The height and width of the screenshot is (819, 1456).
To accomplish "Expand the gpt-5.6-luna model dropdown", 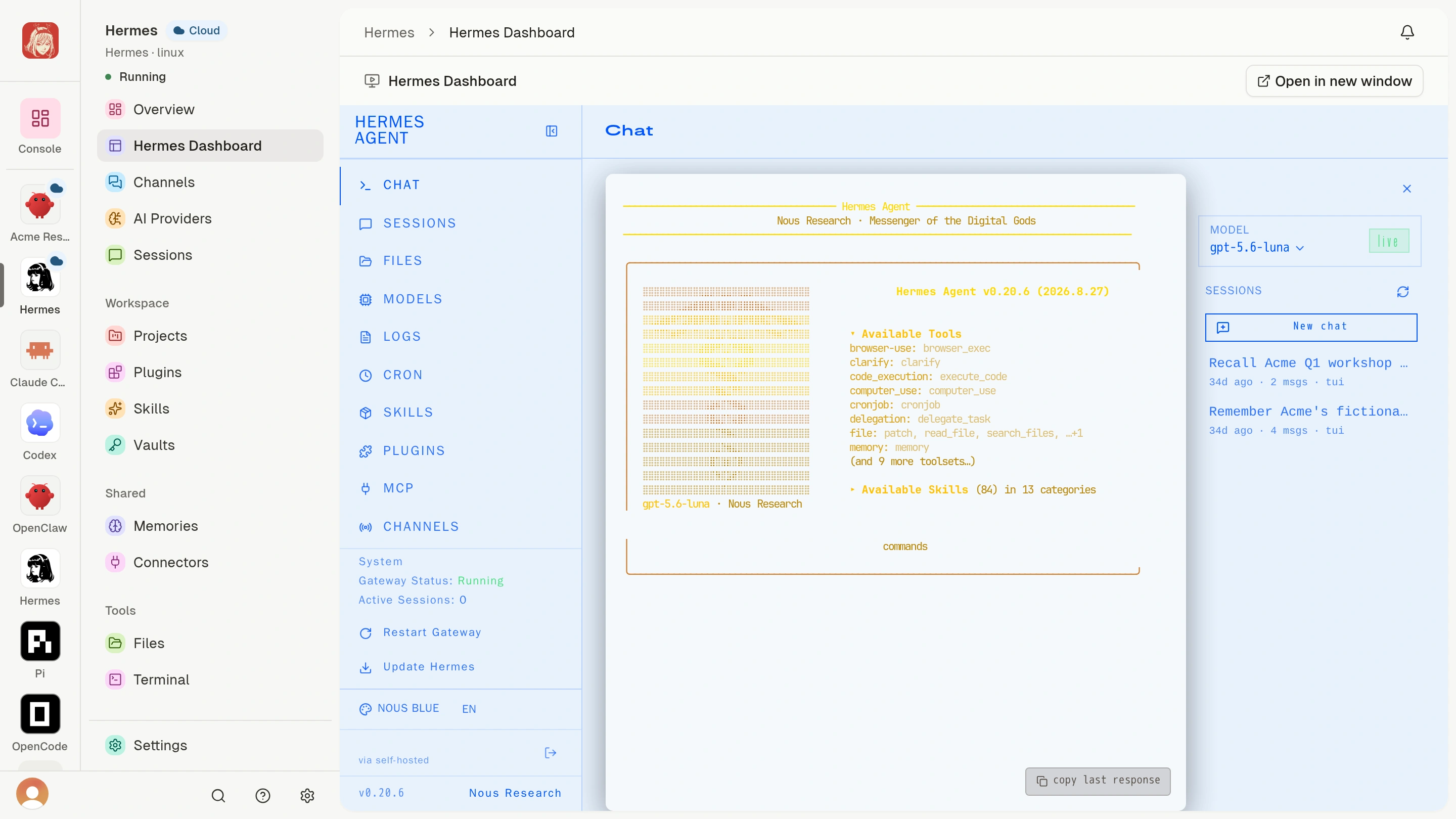I will tap(1256, 248).
